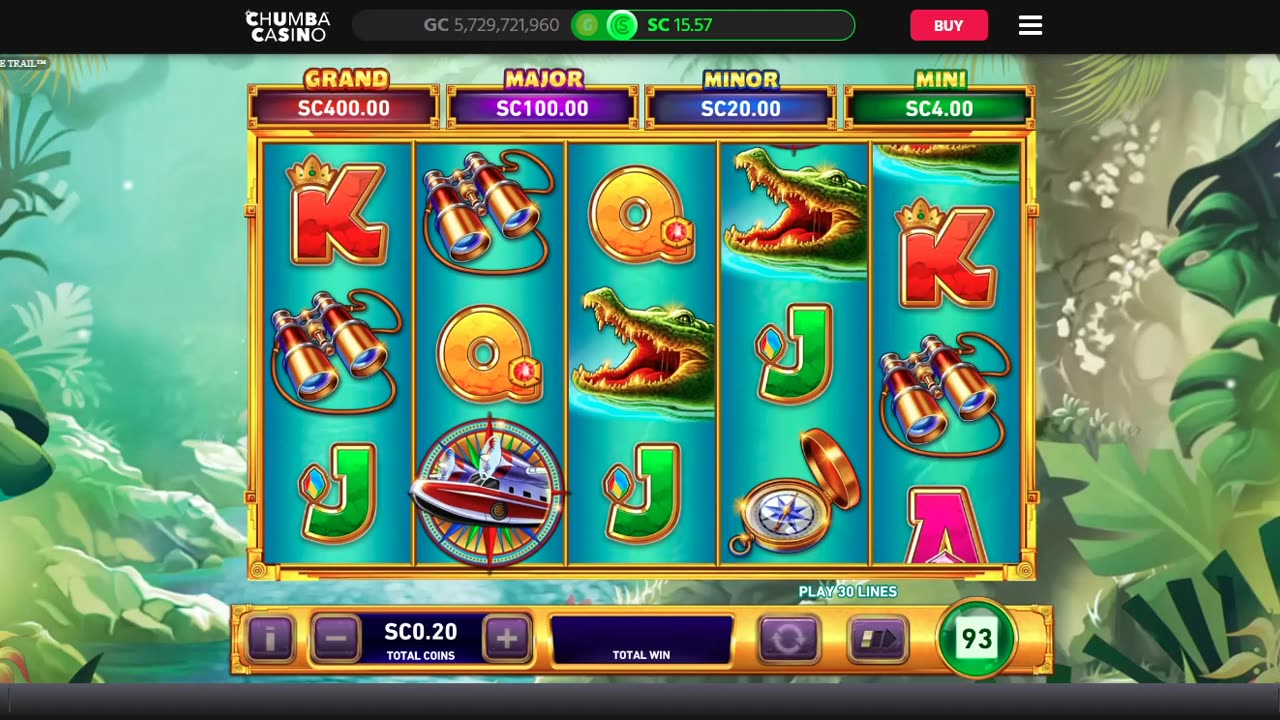Viewport: 1280px width, 720px height.
Task: Decrease bet with the minus button
Action: 336,638
